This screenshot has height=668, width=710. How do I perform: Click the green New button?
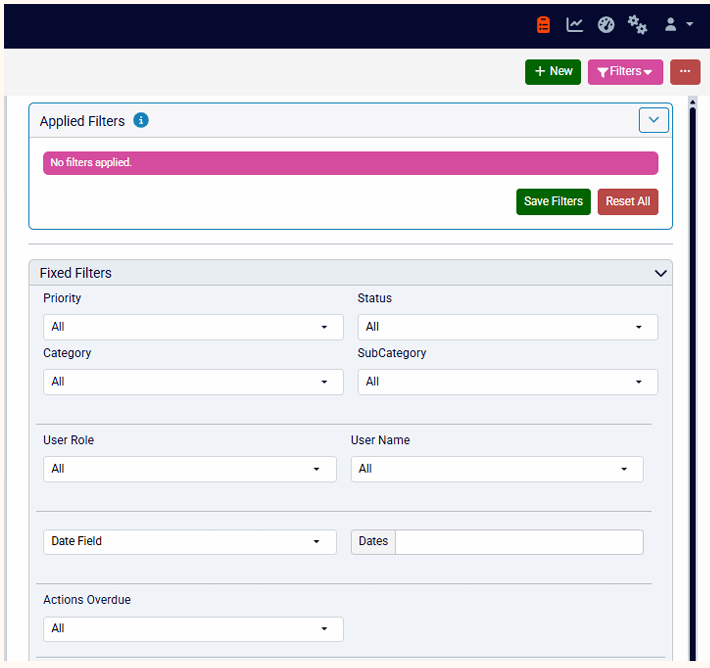pos(553,72)
